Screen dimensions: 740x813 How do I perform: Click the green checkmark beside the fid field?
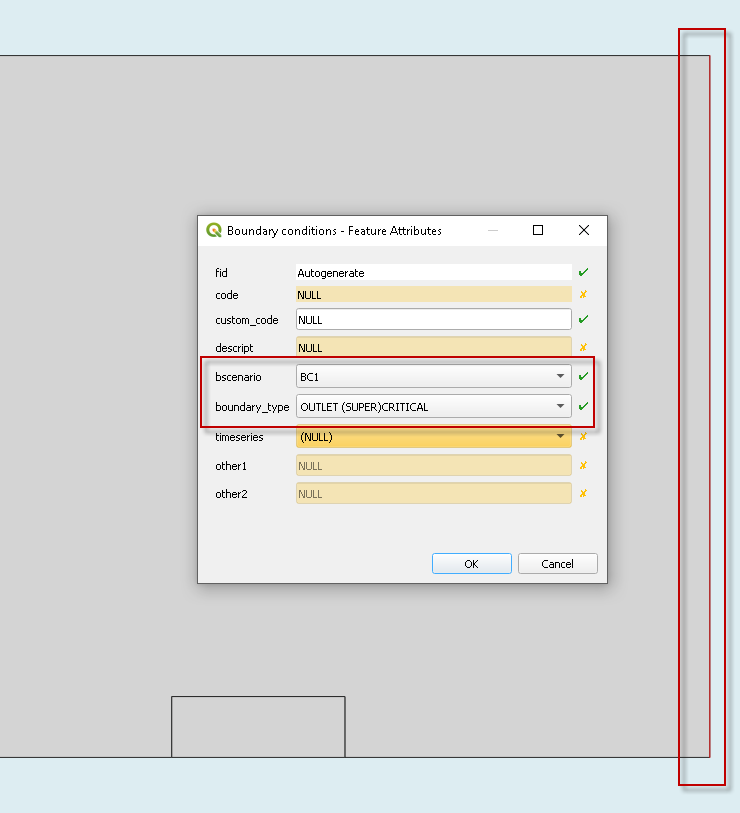pos(583,272)
